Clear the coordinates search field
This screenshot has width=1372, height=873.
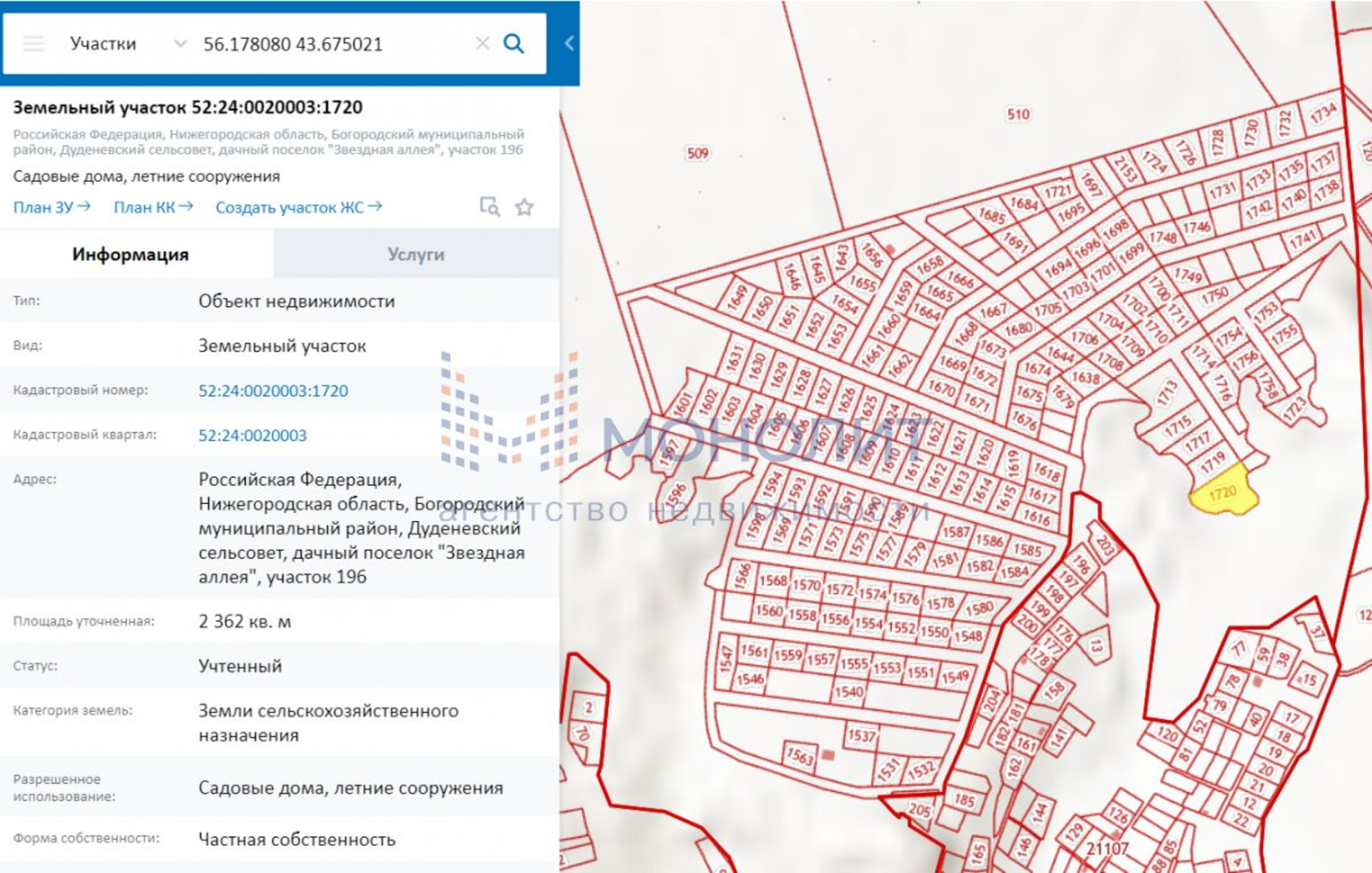[482, 44]
